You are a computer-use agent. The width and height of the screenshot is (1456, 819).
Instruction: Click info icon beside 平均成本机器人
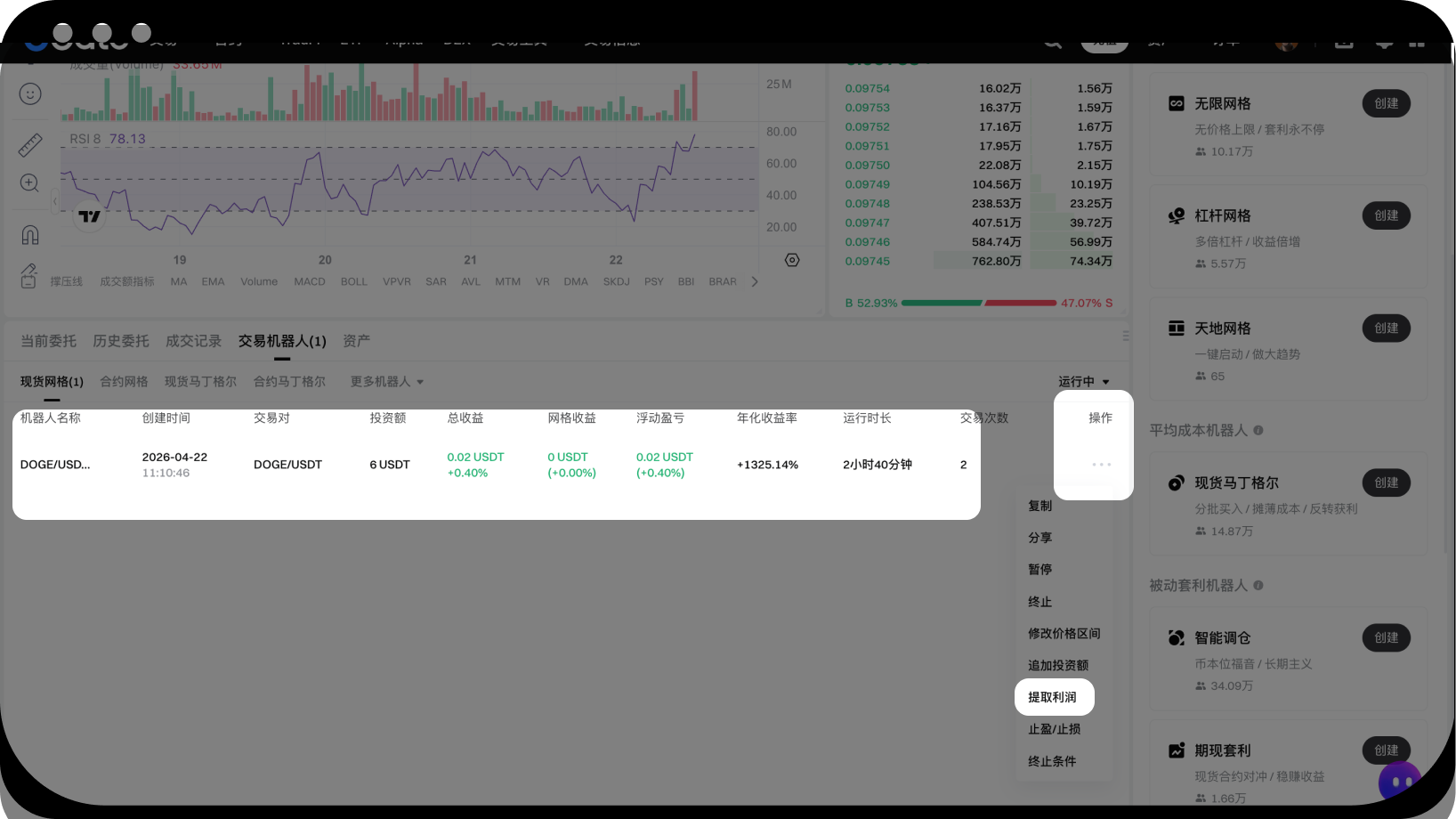[1258, 431]
